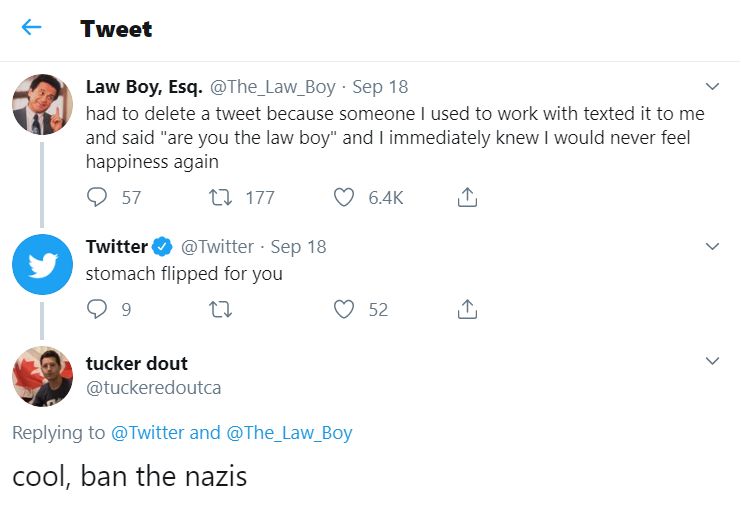Click Twitter's verified badge icon
This screenshot has width=741, height=514.
[163, 247]
